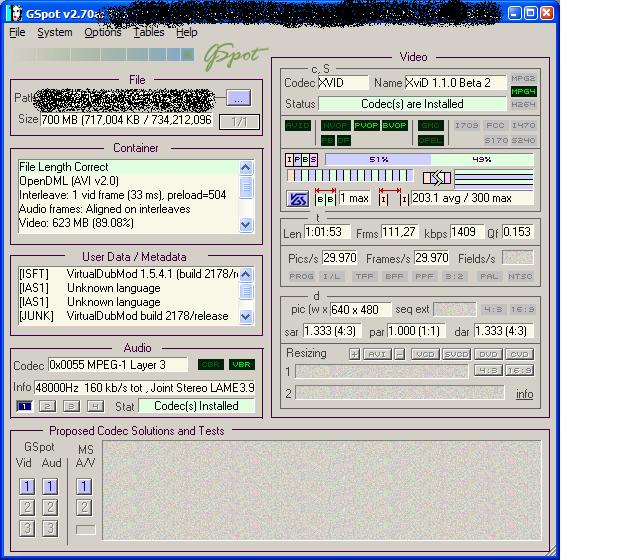Click the striped frame sequence bar
Viewport: 640px width, 560px height.
tap(349, 176)
